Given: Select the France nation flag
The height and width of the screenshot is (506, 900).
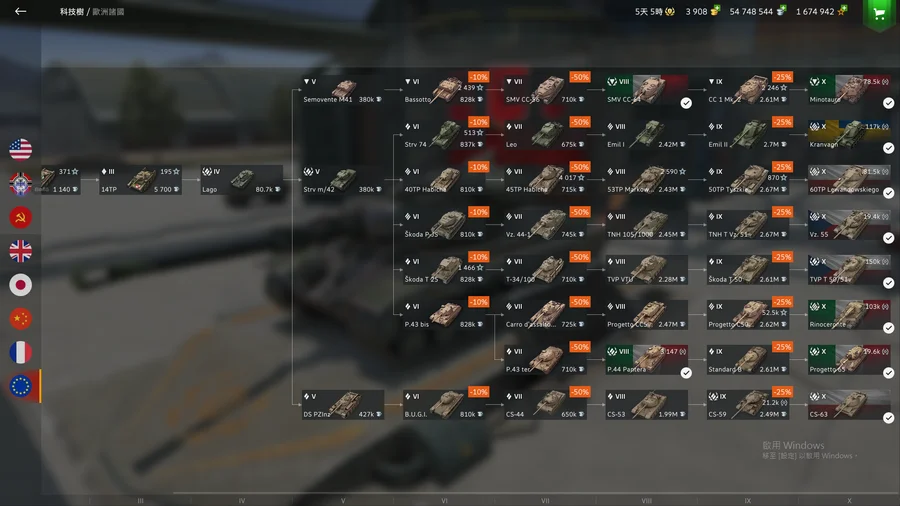Looking at the screenshot, I should (21, 352).
